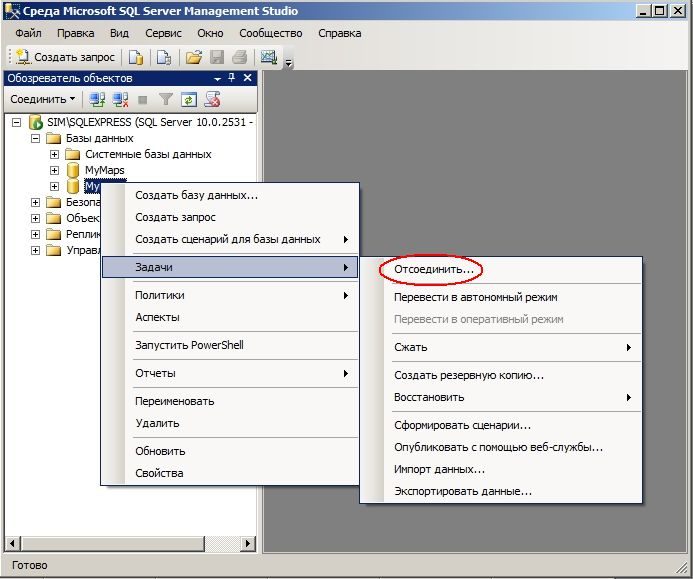Click the connect Object Explorer icon
The width and height of the screenshot is (693, 579).
tap(97, 99)
